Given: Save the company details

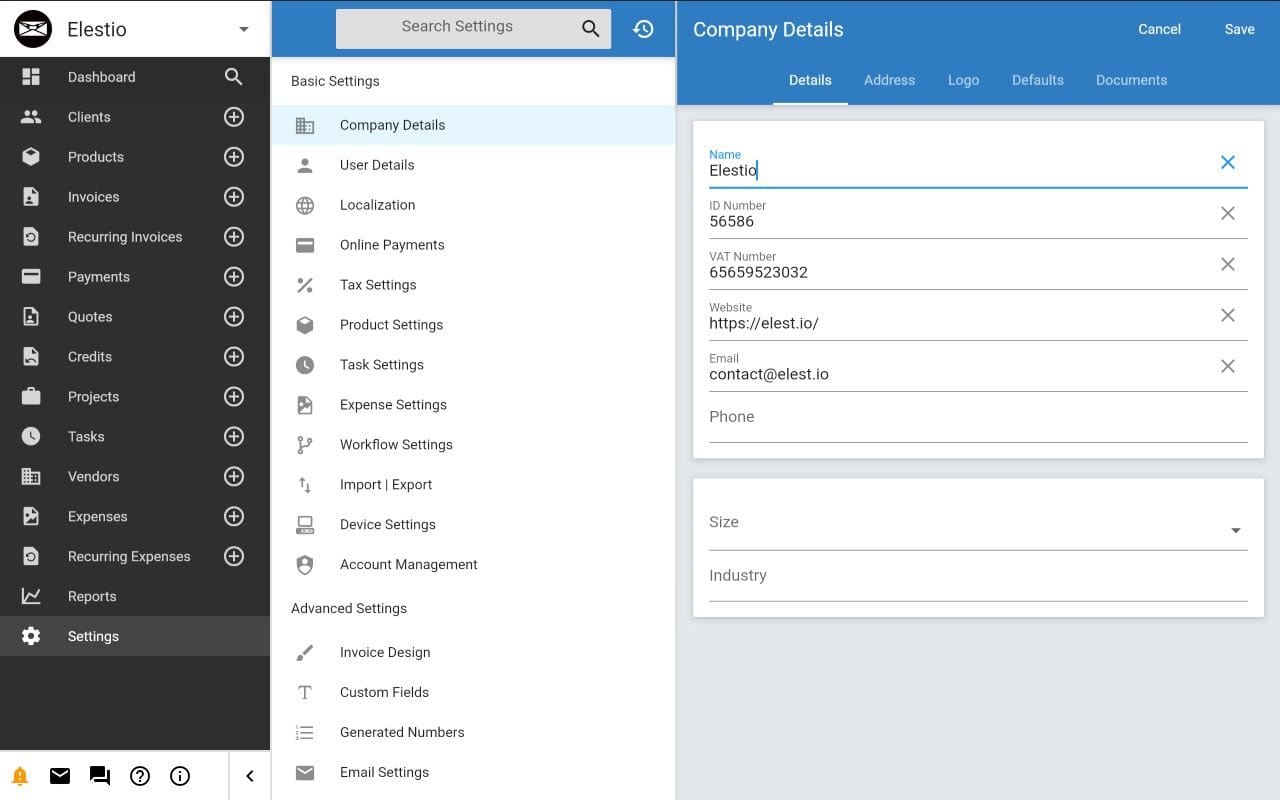Looking at the screenshot, I should (x=1239, y=29).
